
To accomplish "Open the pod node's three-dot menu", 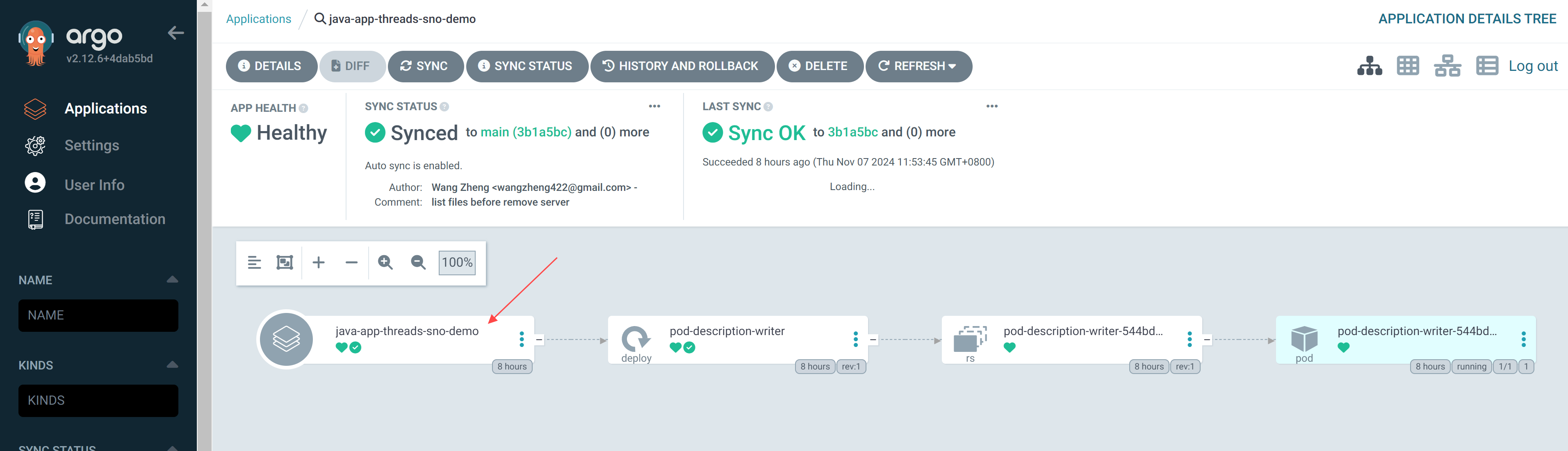I will (1523, 339).
